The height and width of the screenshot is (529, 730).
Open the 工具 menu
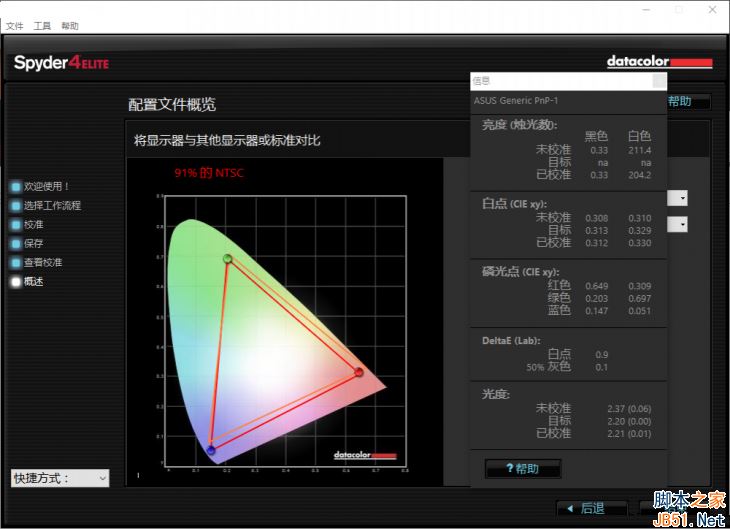pos(42,26)
